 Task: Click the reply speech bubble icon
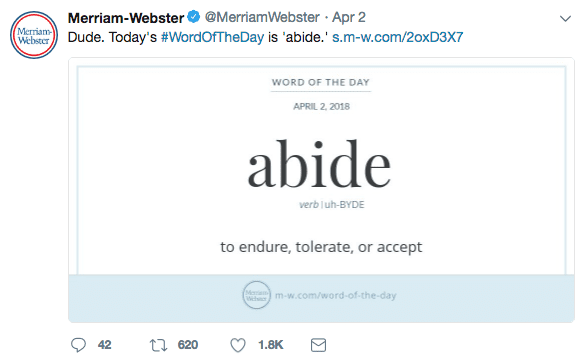pyautogui.click(x=78, y=345)
